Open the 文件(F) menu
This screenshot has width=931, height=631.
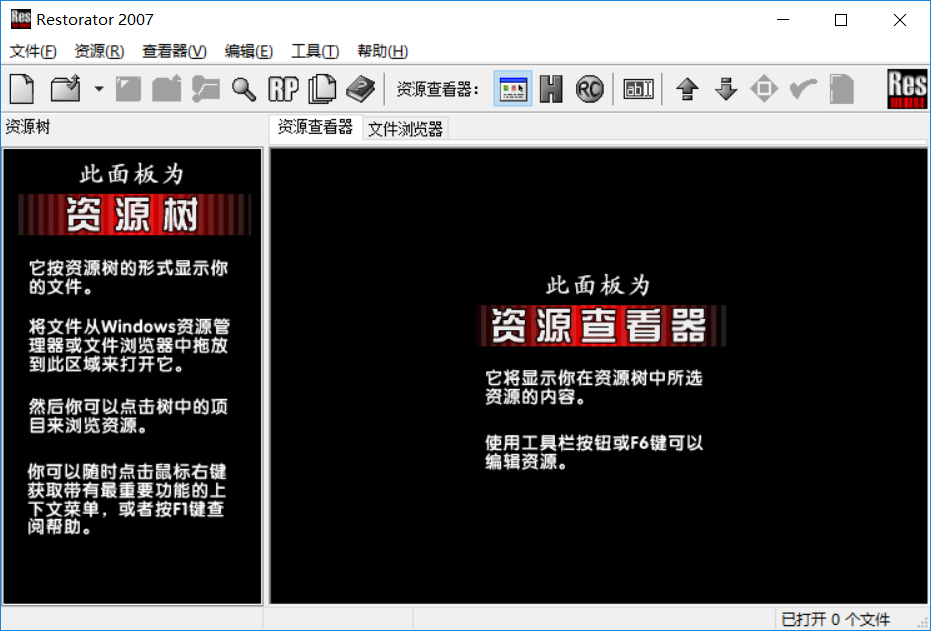click(x=33, y=51)
